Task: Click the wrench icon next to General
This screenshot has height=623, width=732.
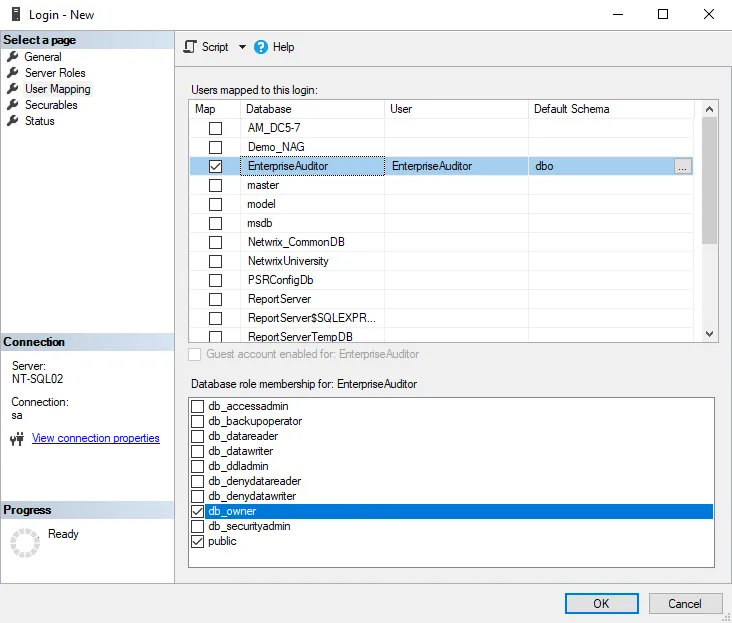Action: point(13,57)
